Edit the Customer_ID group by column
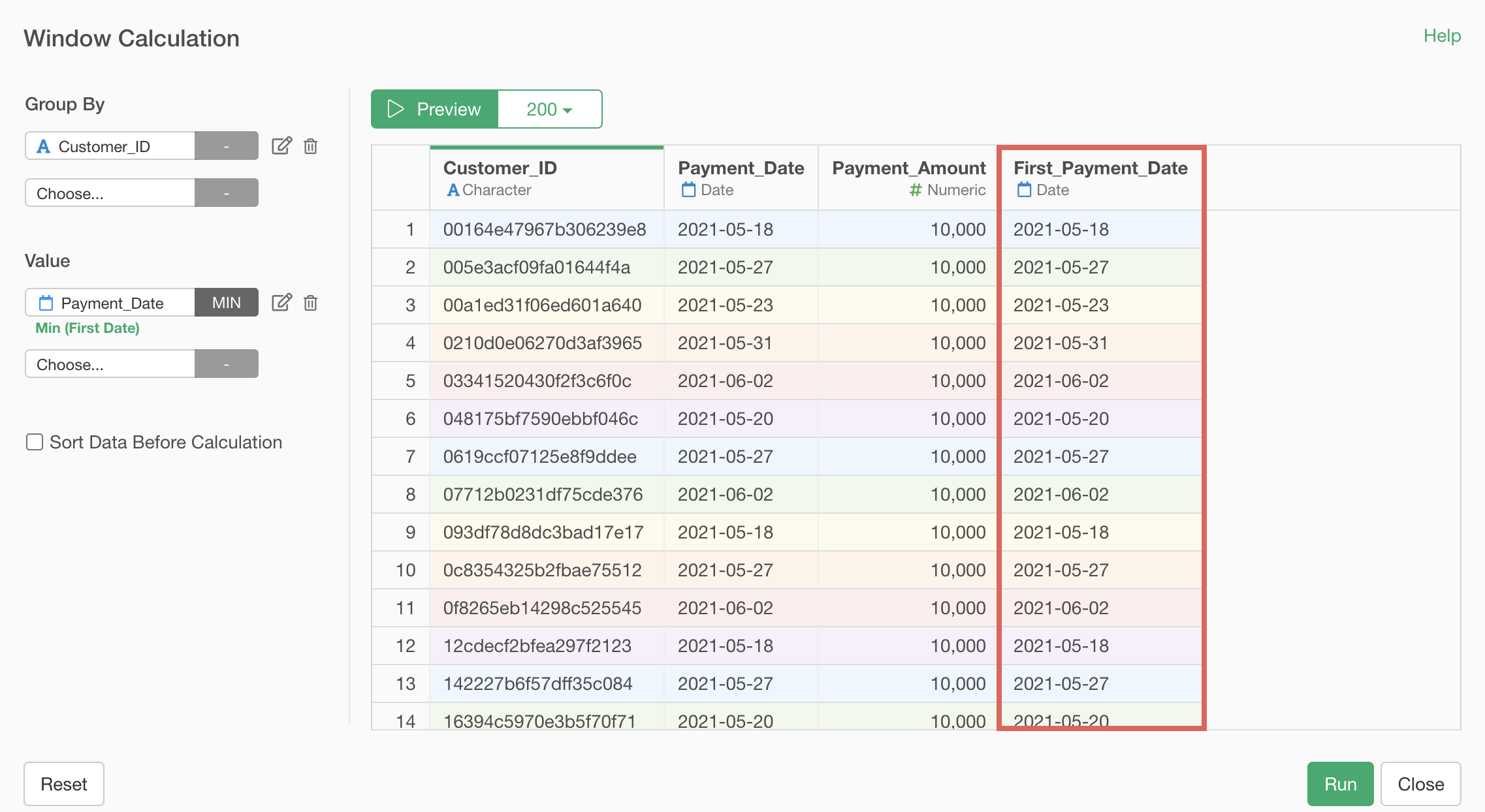1485x812 pixels. pos(281,146)
